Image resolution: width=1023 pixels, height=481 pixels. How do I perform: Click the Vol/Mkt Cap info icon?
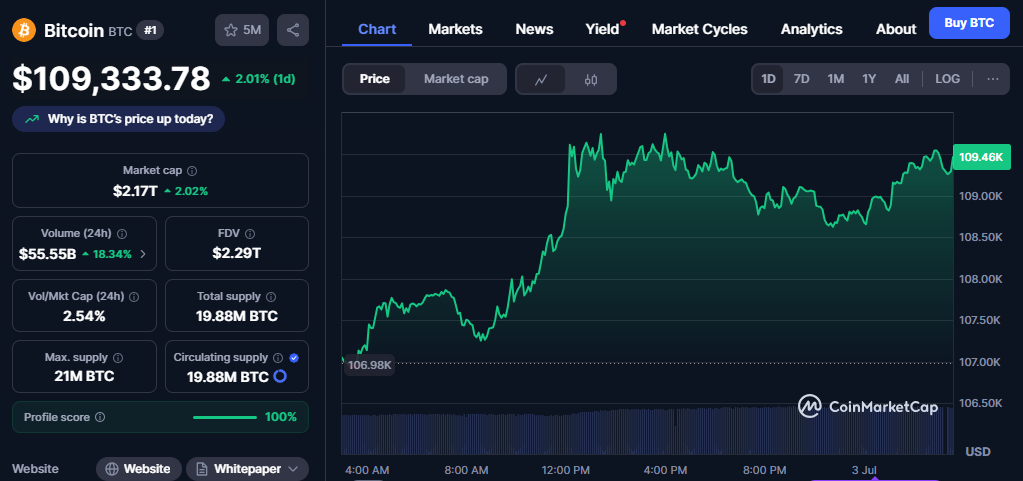134,296
